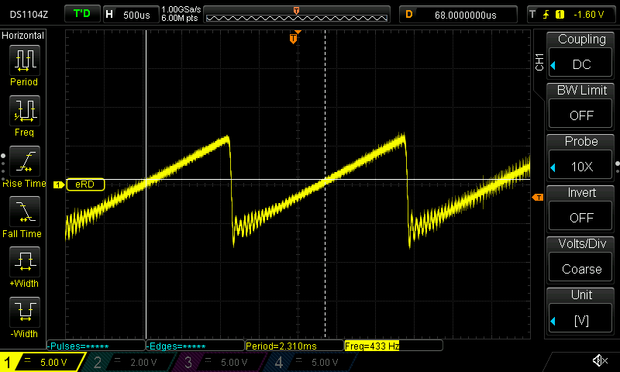The width and height of the screenshot is (620, 372).
Task: Select channel 2 tab at 2.00 V
Action: tap(130, 362)
